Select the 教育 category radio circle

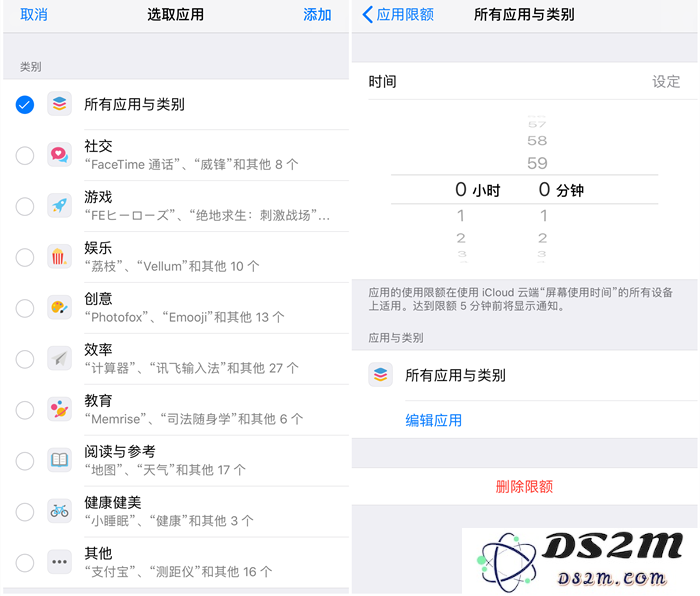pos(25,410)
